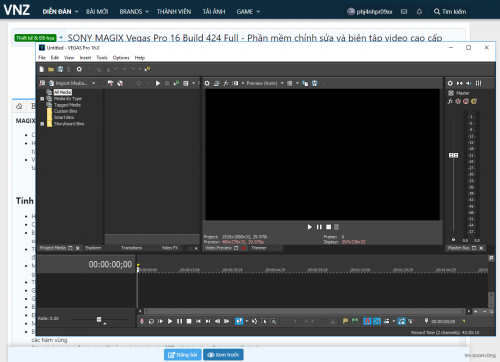Click the Xem trước preview button

pyautogui.click(x=223, y=355)
